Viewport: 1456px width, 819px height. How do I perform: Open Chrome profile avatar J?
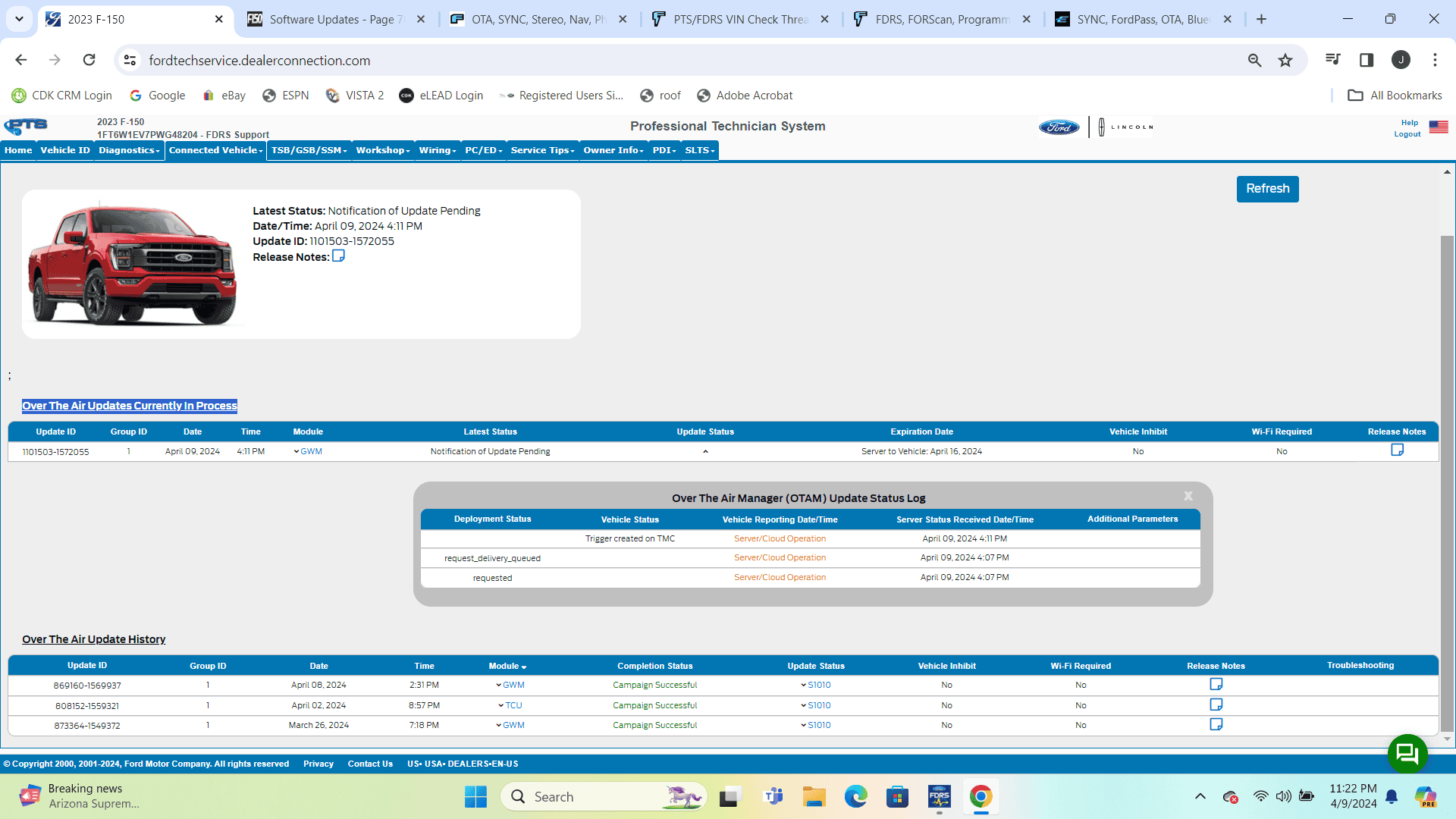click(1401, 60)
